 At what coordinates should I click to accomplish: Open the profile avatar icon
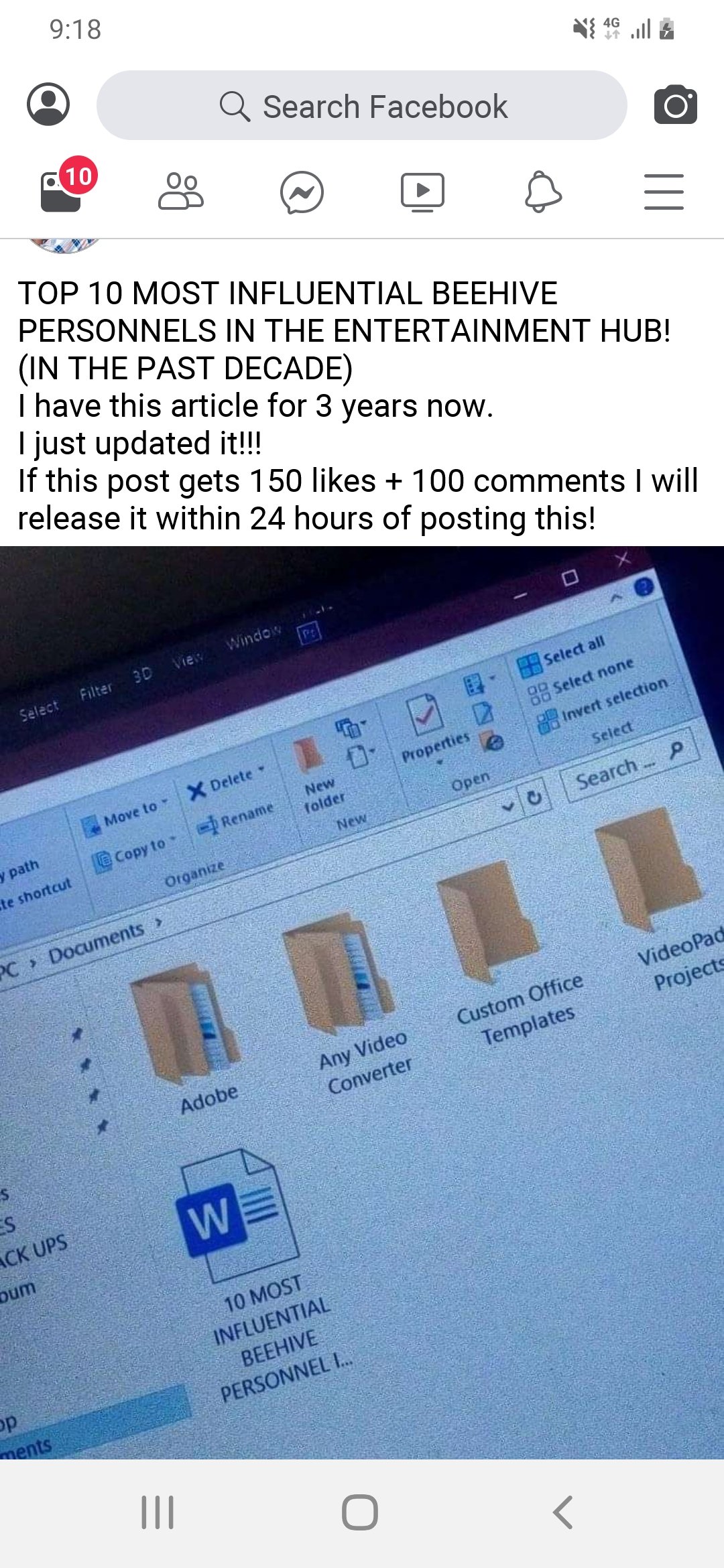[48, 105]
